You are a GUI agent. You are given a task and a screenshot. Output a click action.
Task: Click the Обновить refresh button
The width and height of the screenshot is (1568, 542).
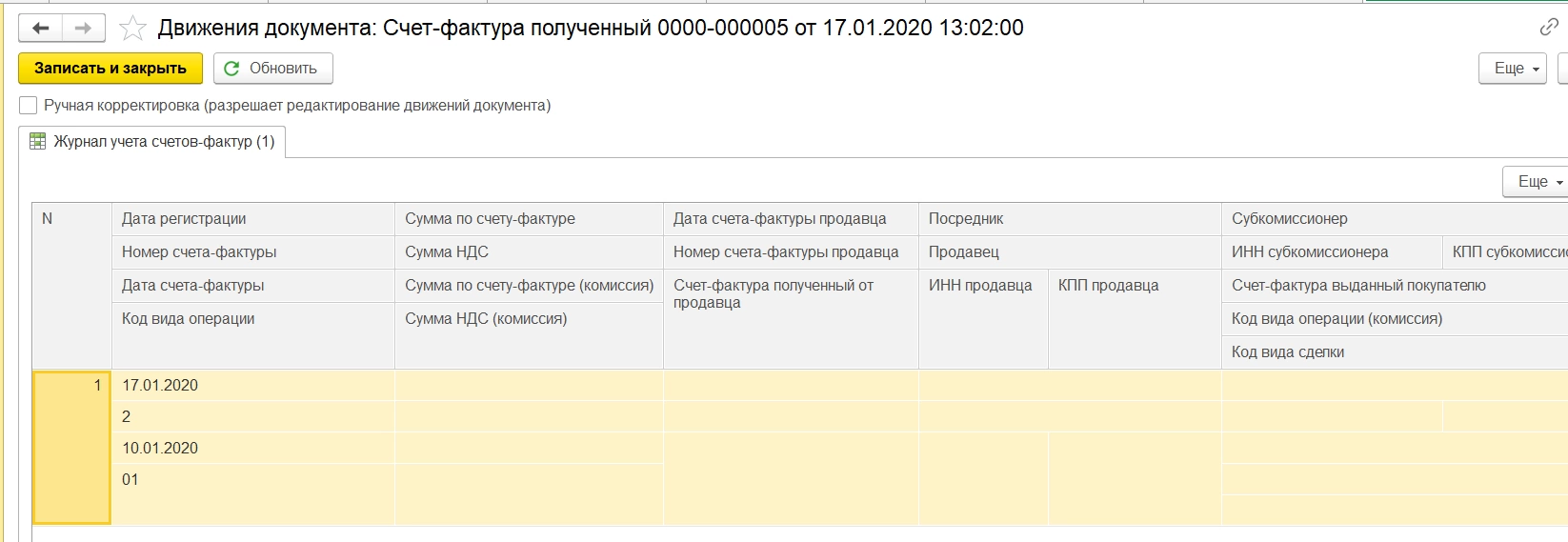point(272,69)
